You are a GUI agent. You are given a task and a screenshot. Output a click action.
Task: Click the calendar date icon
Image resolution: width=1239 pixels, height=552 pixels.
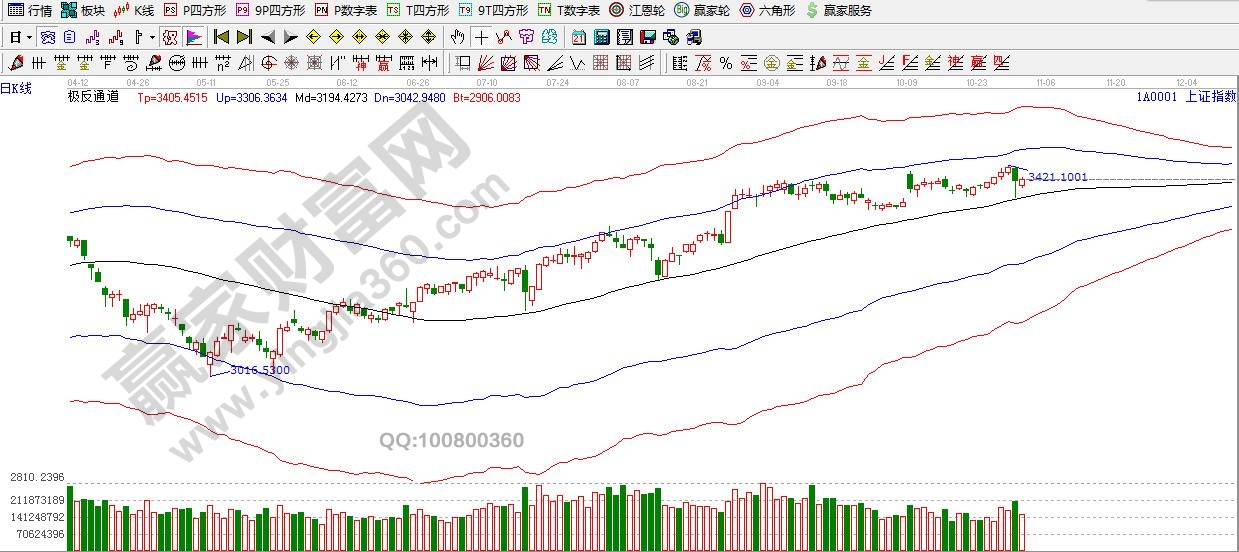pos(579,38)
